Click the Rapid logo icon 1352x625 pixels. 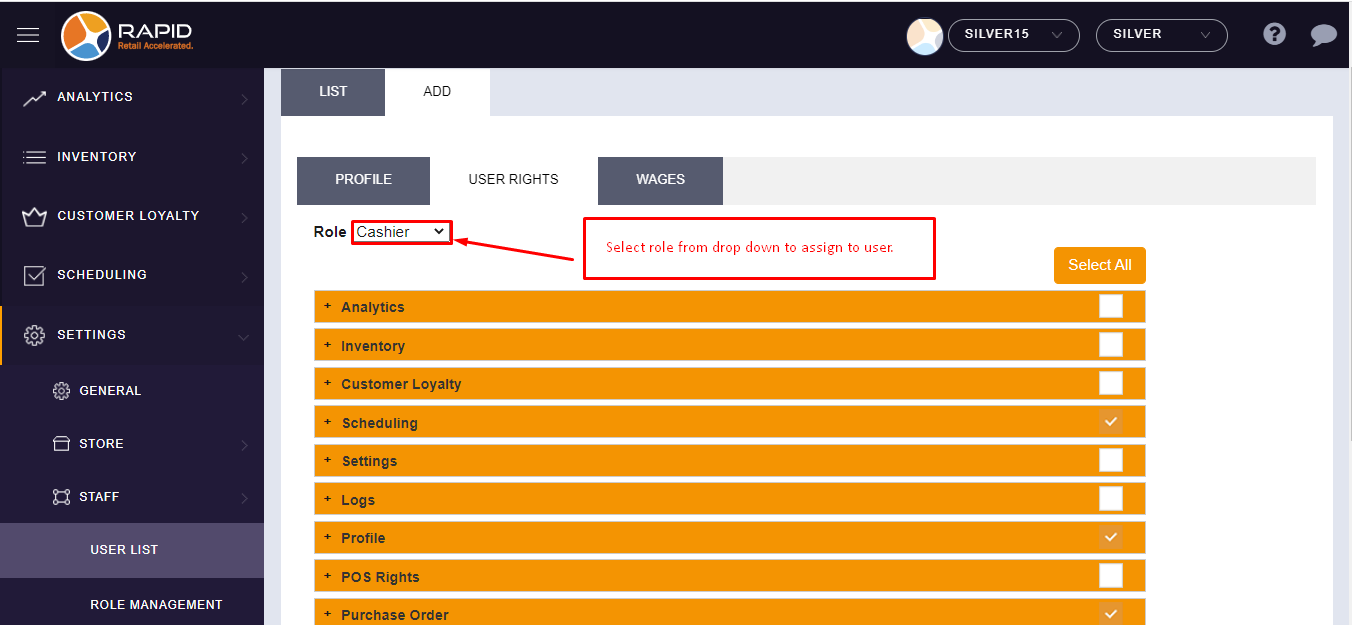86,36
